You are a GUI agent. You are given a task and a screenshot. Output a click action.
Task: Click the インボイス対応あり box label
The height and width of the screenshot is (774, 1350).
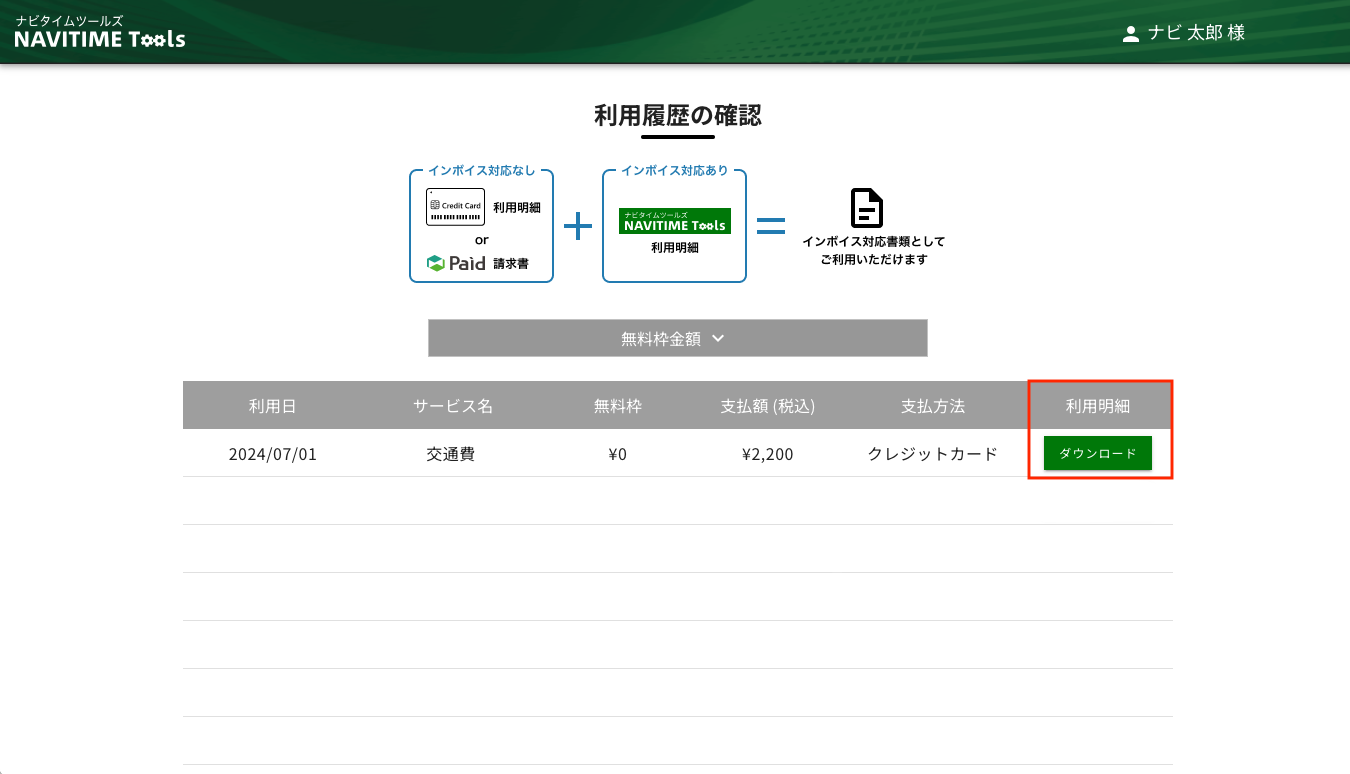pyautogui.click(x=675, y=170)
